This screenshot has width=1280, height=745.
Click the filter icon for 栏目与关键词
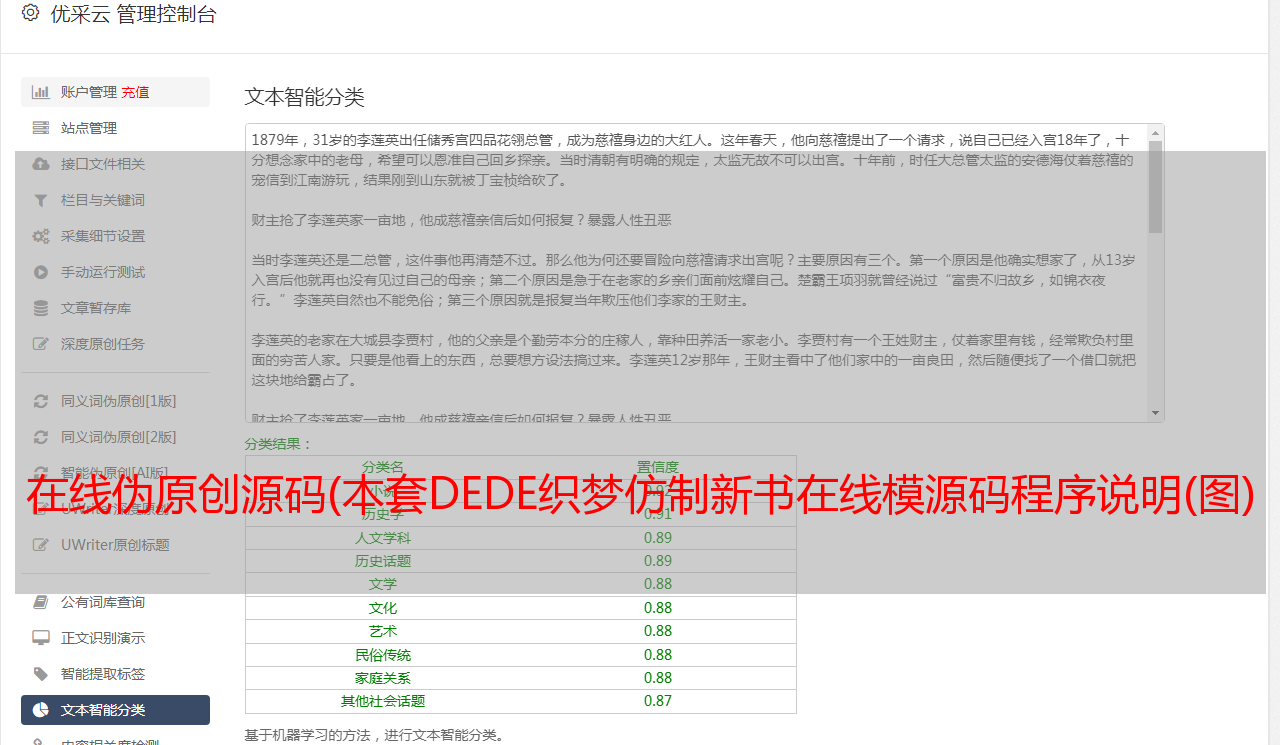pos(40,200)
